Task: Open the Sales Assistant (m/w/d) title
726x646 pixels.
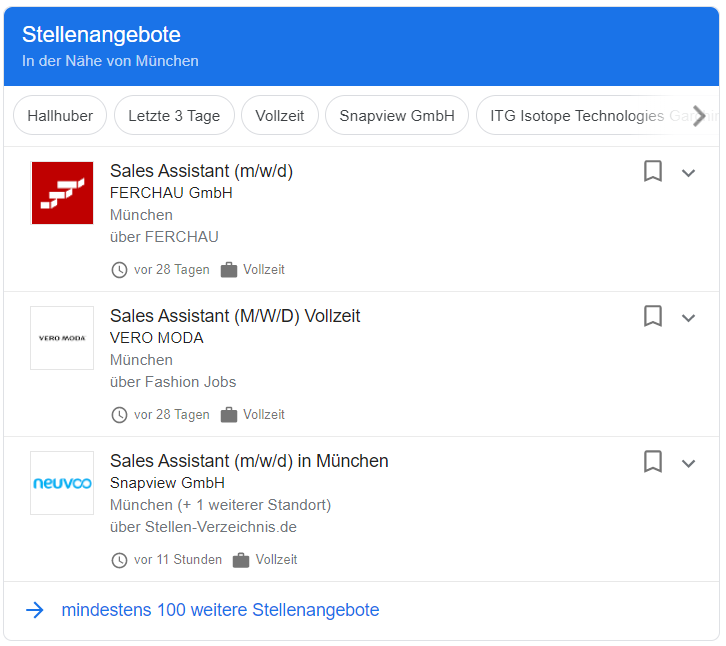Action: coord(201,171)
